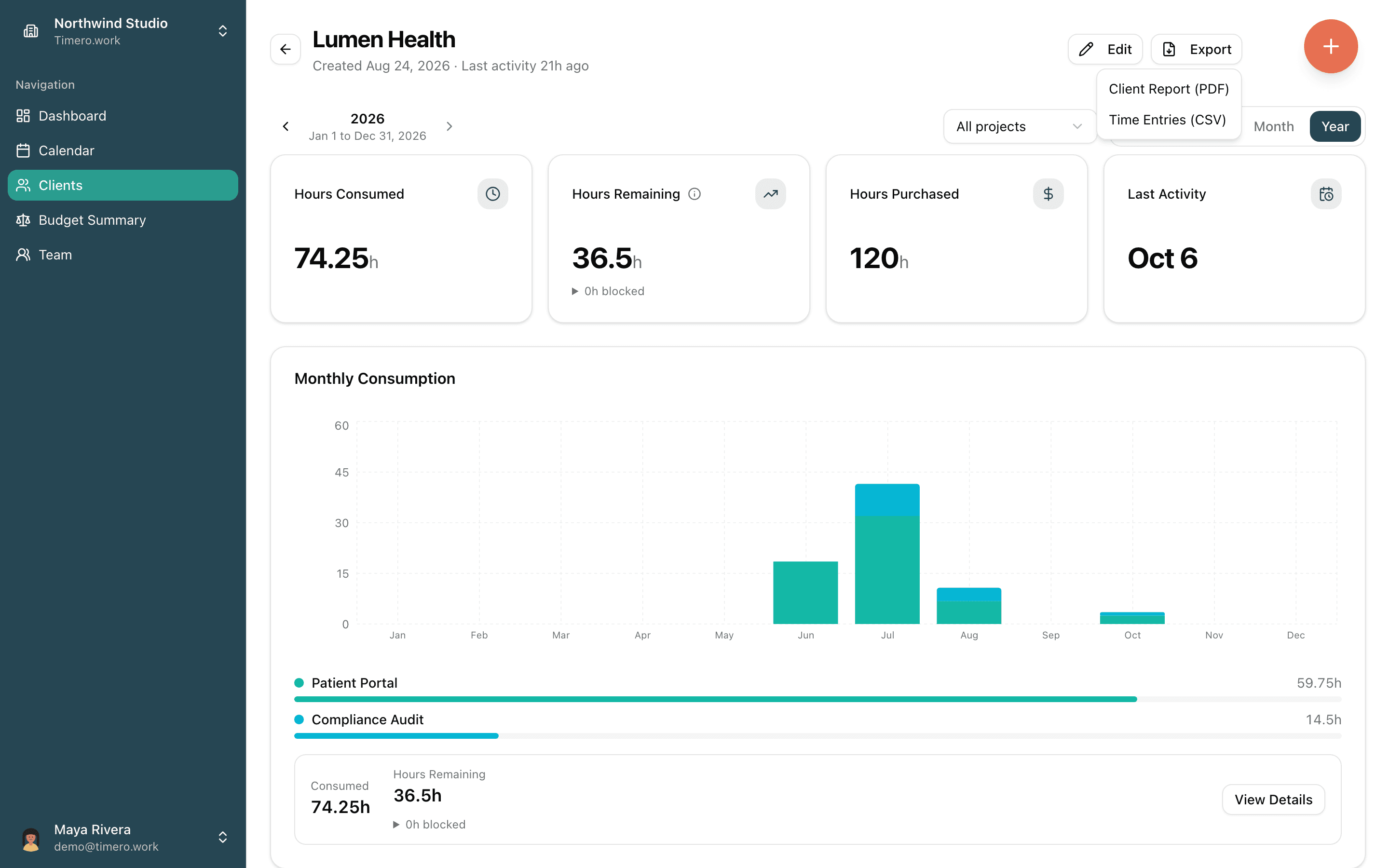Expand 0h blocked in Hours Remaining card
The image size is (1389, 868).
coord(608,291)
